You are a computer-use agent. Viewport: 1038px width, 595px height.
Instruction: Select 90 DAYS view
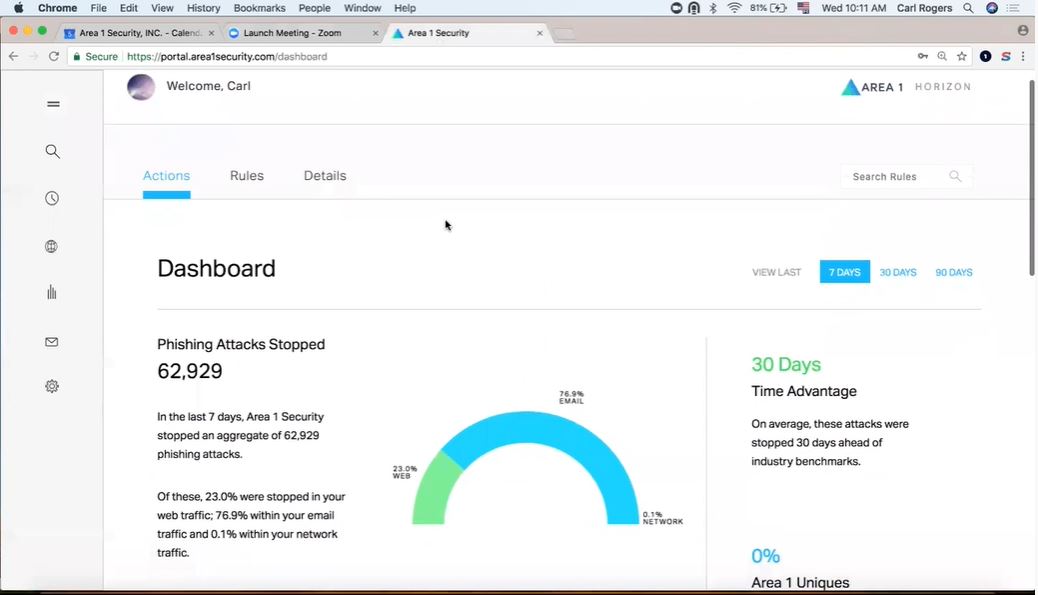954,272
